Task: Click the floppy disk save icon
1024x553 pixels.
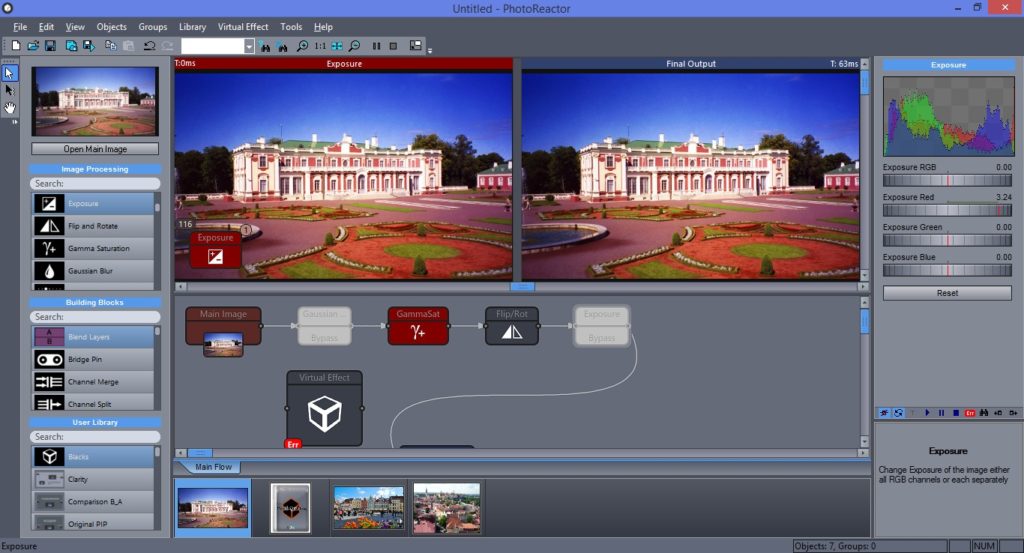Action: coord(50,46)
